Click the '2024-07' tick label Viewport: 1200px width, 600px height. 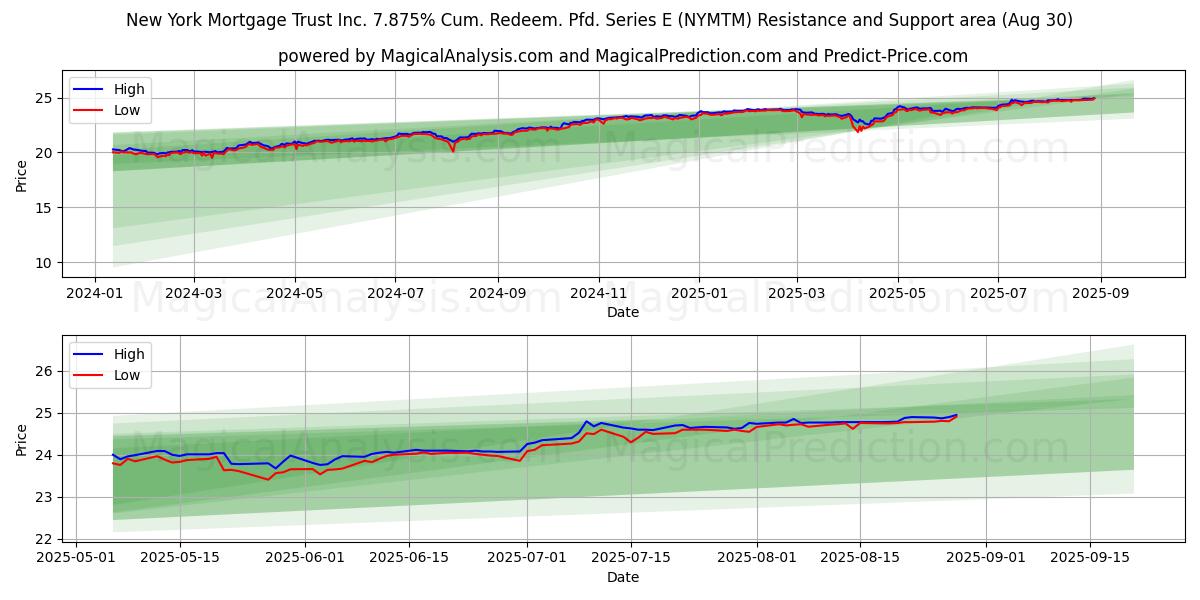point(396,293)
